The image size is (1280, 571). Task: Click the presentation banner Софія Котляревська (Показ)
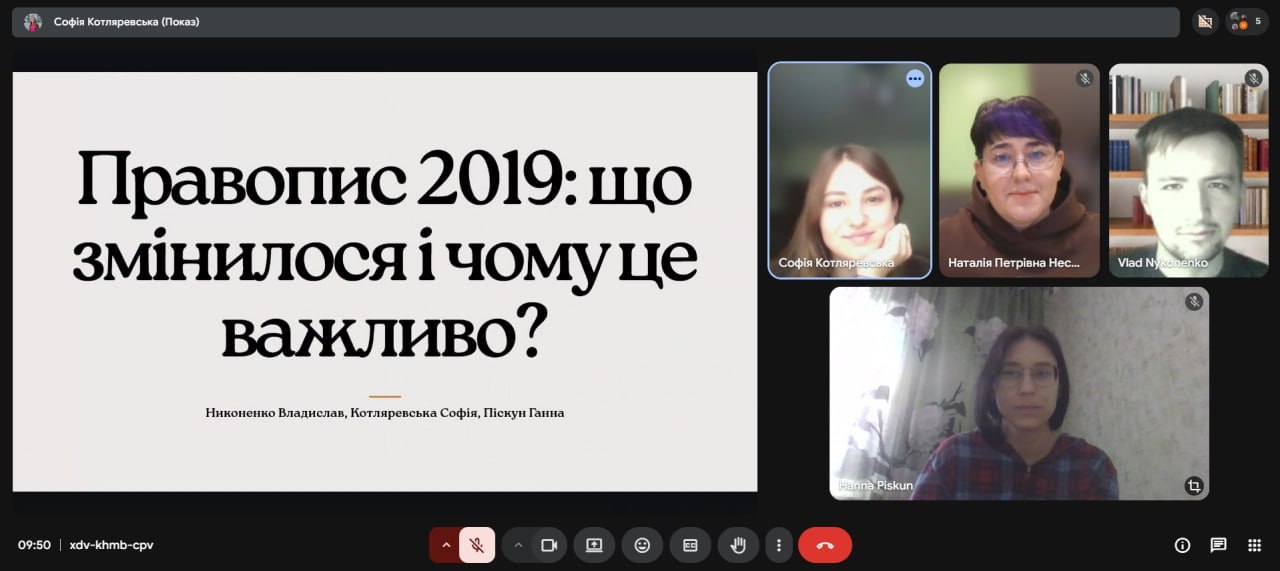coord(126,21)
